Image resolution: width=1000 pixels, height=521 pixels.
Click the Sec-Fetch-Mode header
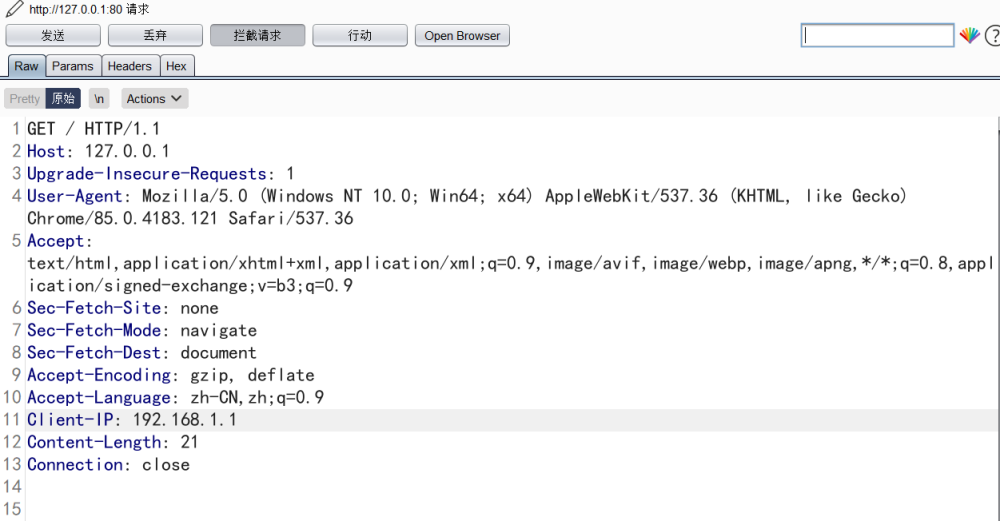click(142, 330)
